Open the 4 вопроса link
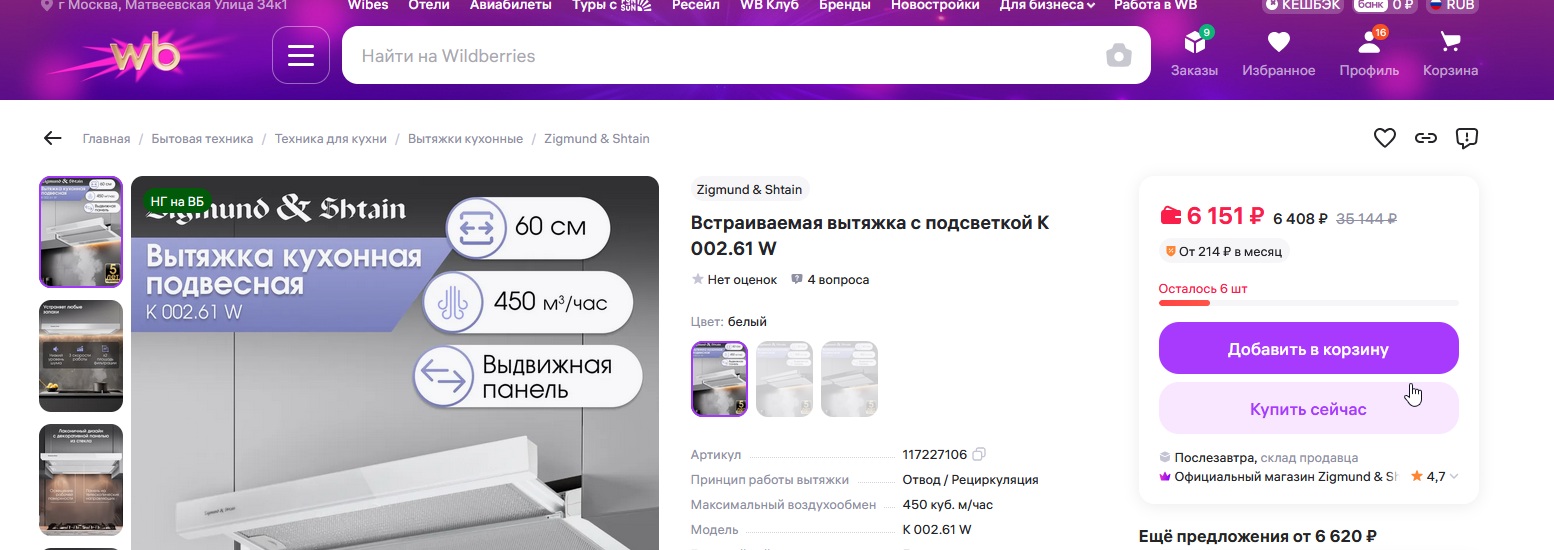This screenshot has height=550, width=1554. click(830, 280)
